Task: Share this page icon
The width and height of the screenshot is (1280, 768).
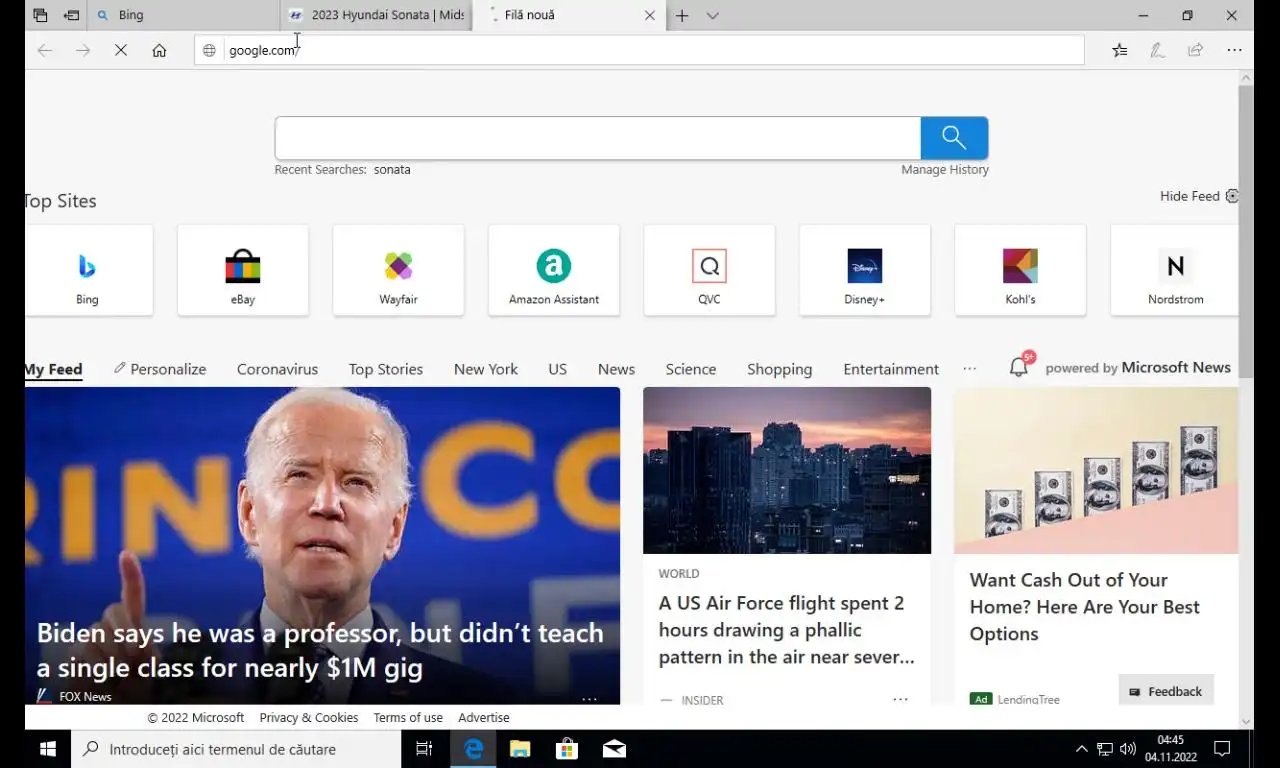Action: [x=1195, y=50]
